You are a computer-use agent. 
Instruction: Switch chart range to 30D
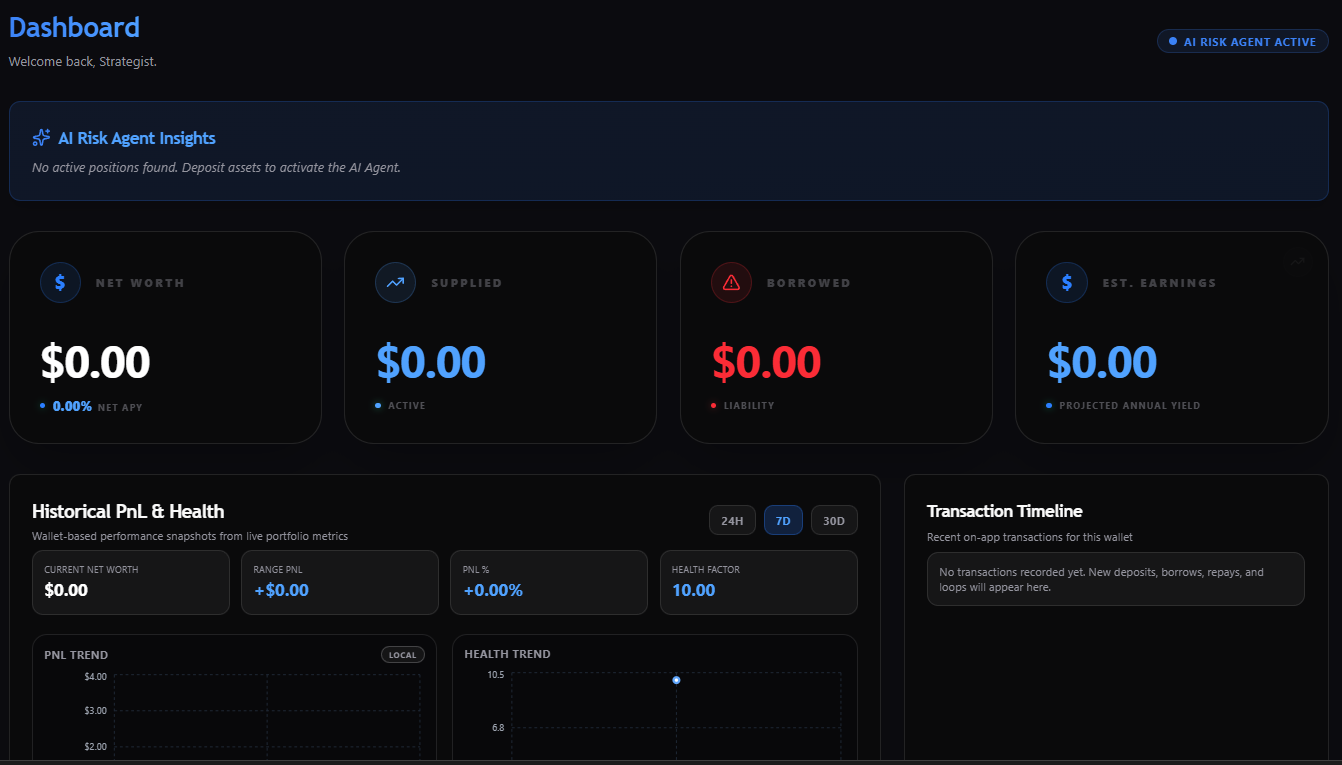[834, 521]
